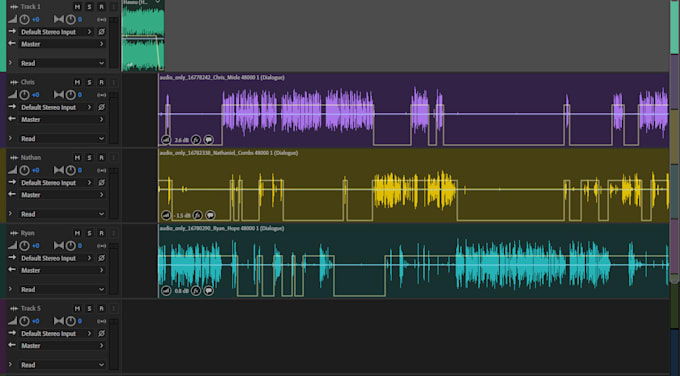
Task: Open Ryan track Read automation dropdown
Action: click(62, 290)
